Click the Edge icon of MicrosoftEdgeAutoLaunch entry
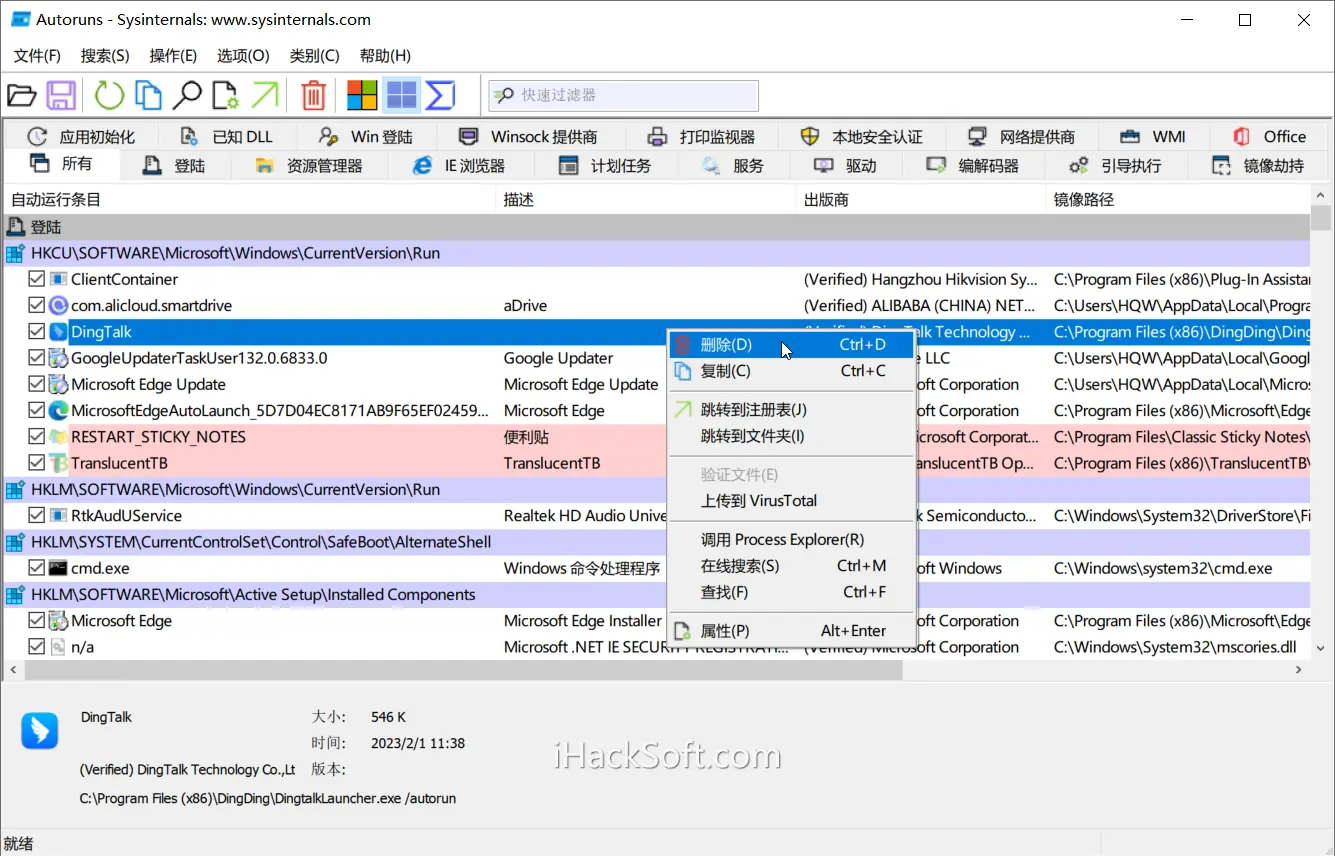Screen dimensions: 1335x856 (58, 410)
